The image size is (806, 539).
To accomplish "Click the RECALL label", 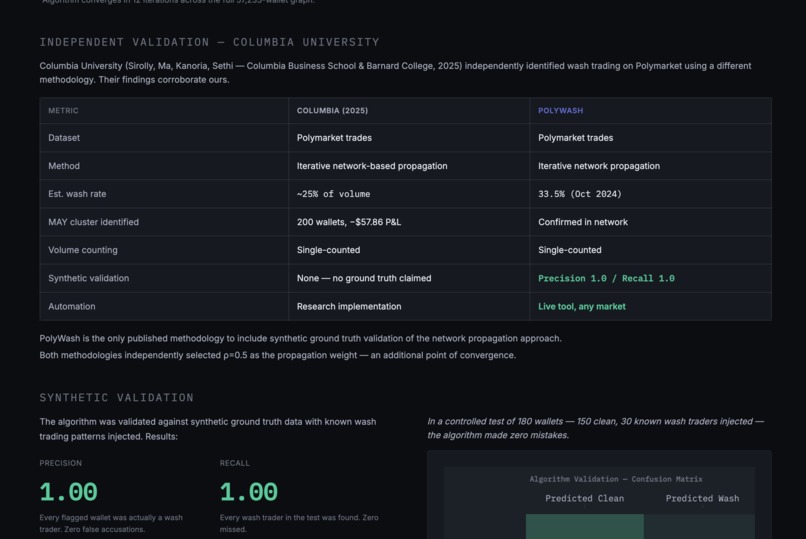I will [234, 463].
